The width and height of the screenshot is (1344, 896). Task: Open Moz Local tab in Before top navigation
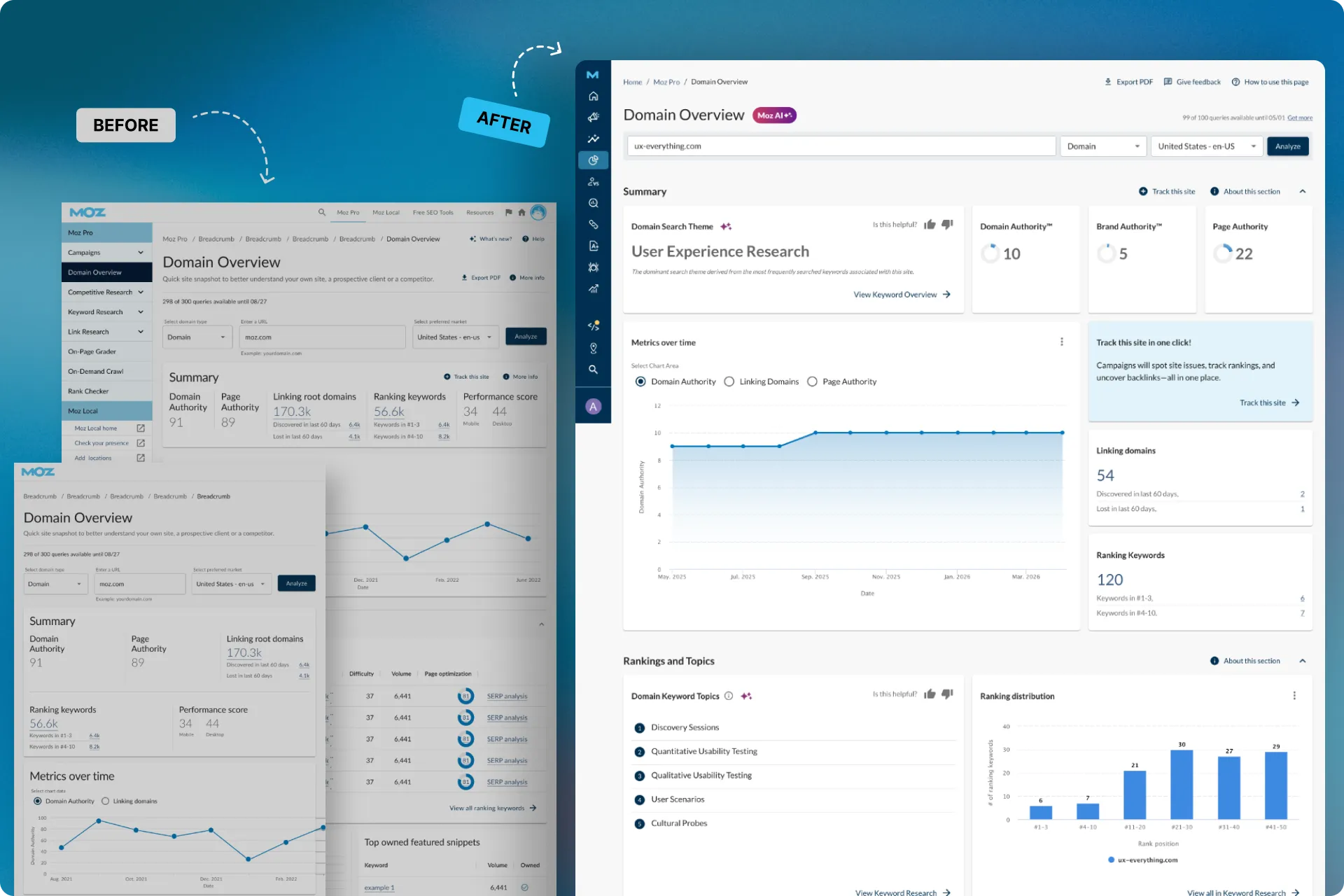[x=386, y=212]
